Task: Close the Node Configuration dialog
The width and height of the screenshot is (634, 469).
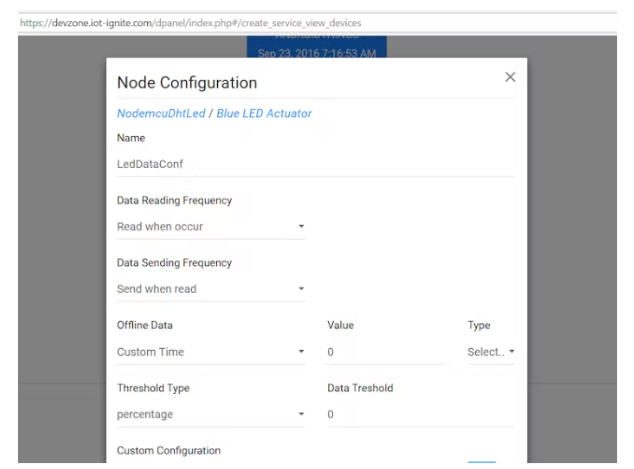Action: [x=510, y=78]
